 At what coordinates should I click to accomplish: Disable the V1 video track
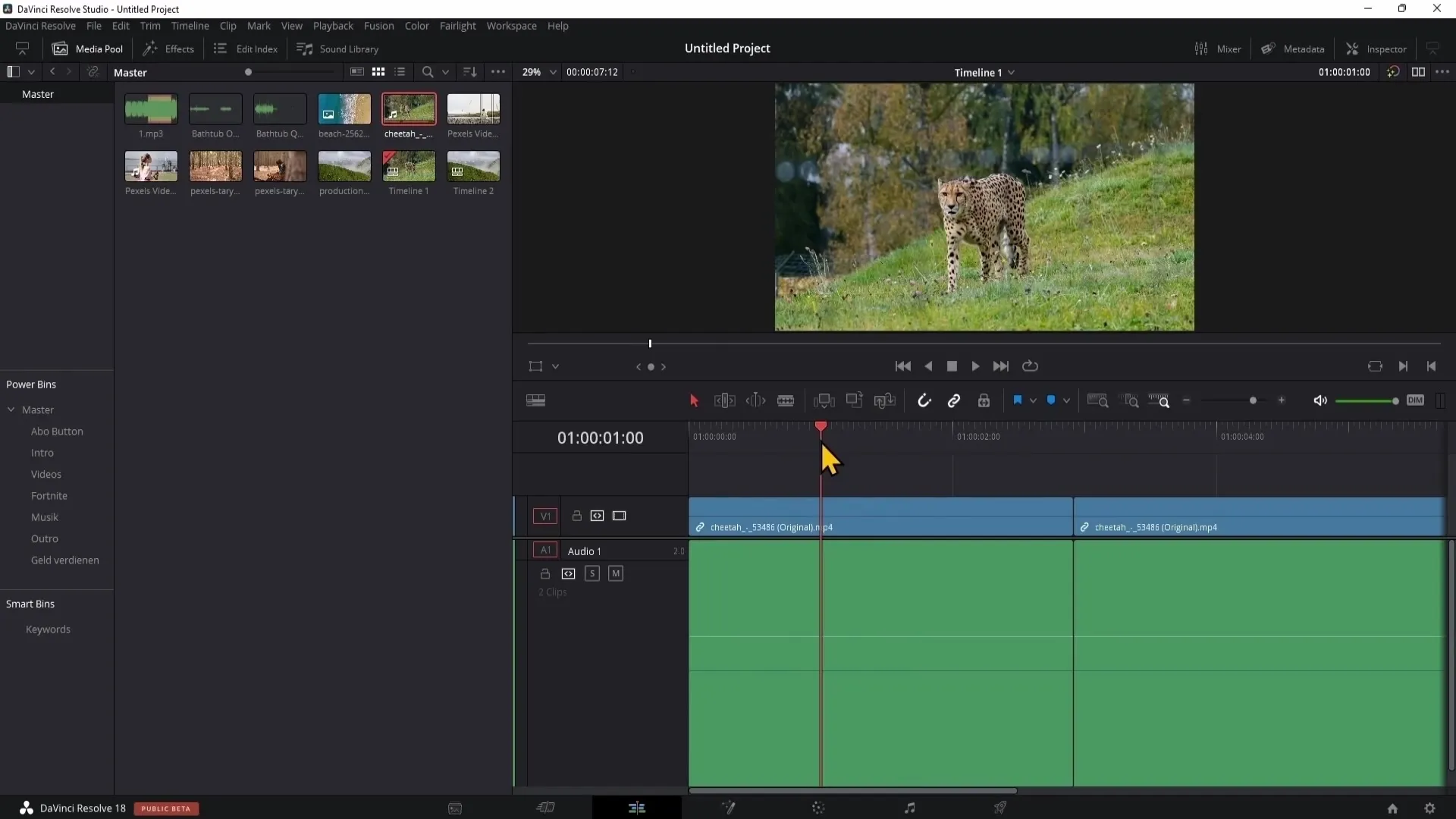(619, 516)
